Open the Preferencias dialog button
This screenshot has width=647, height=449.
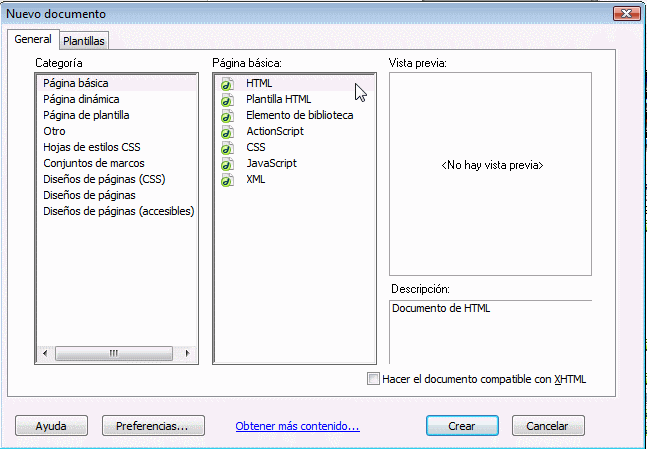point(152,426)
